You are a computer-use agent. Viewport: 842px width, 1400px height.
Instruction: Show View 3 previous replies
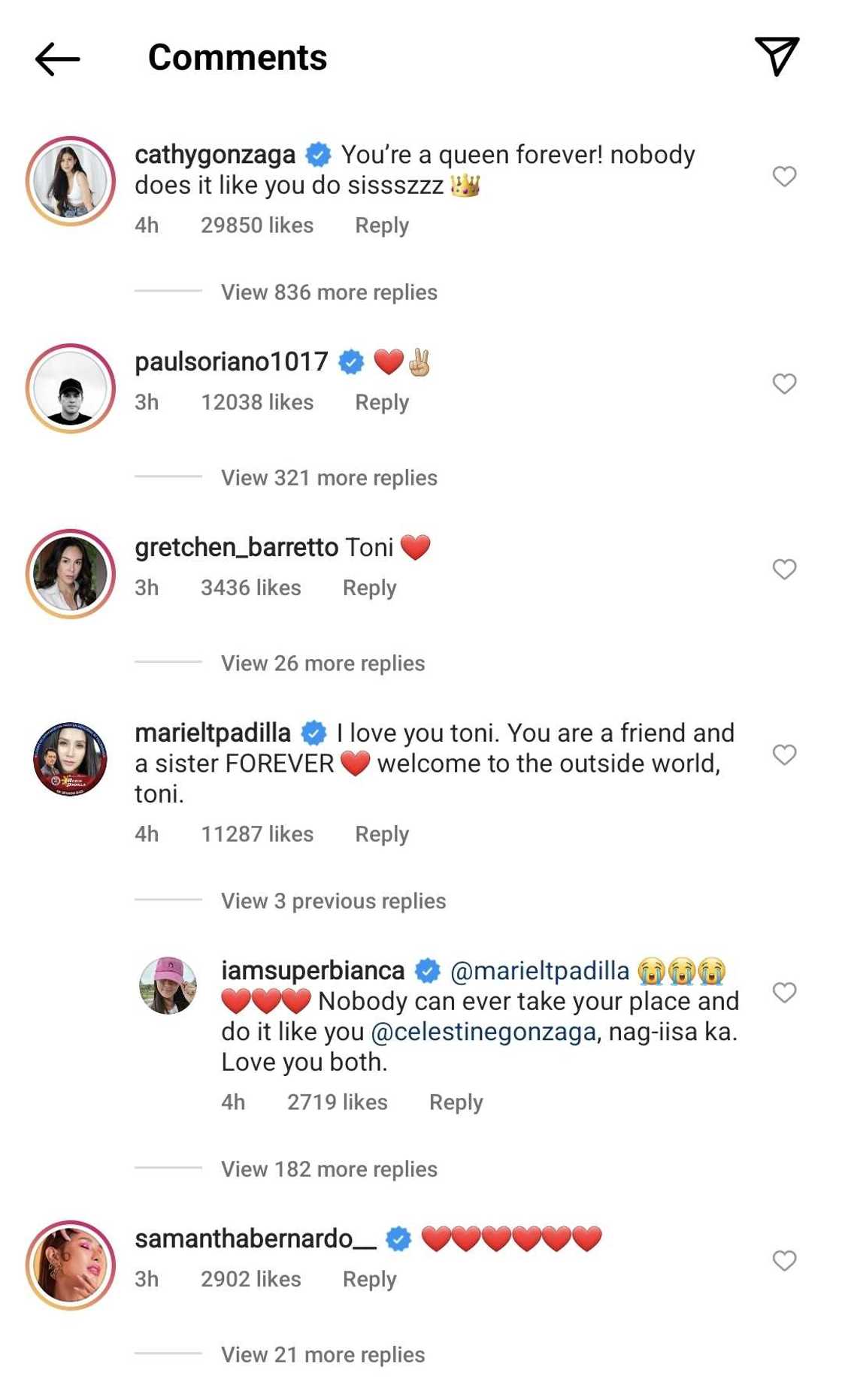coord(333,901)
